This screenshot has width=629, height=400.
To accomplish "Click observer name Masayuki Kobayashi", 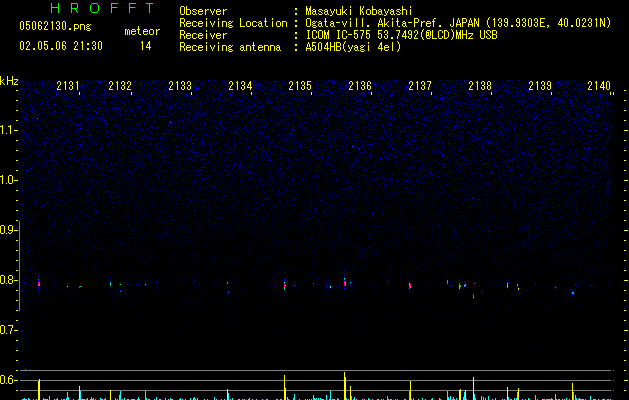I will (x=359, y=11).
